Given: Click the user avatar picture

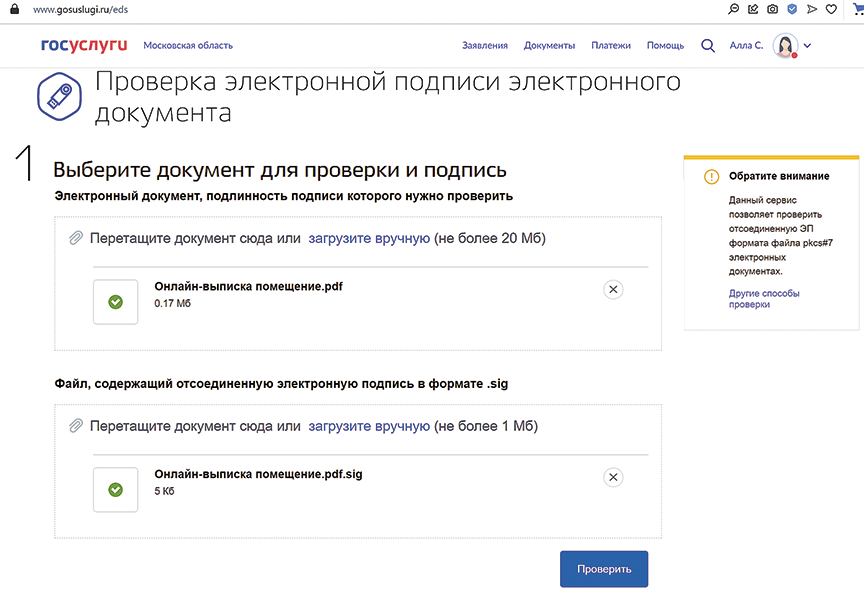Looking at the screenshot, I should point(785,46).
